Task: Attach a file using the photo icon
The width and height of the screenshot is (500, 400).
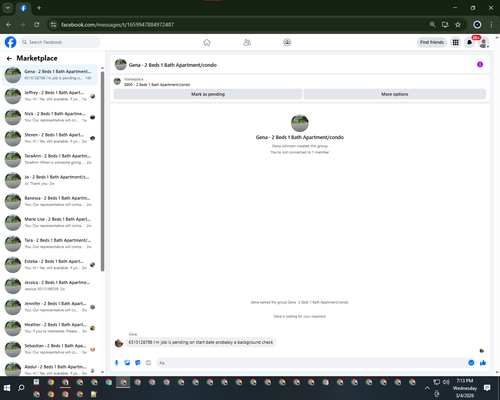Action: [127, 363]
